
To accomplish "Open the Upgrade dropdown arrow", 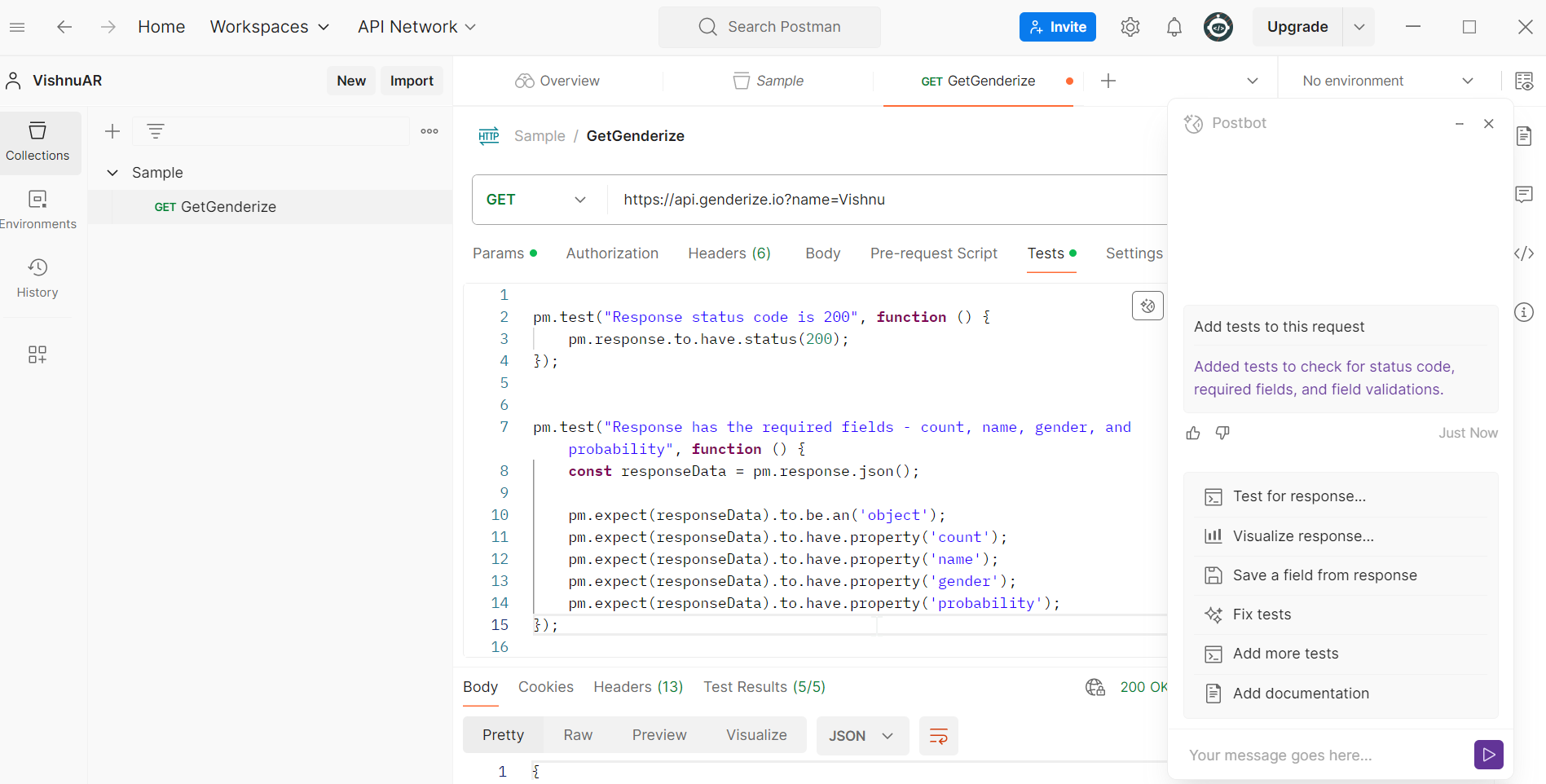I will (1359, 27).
